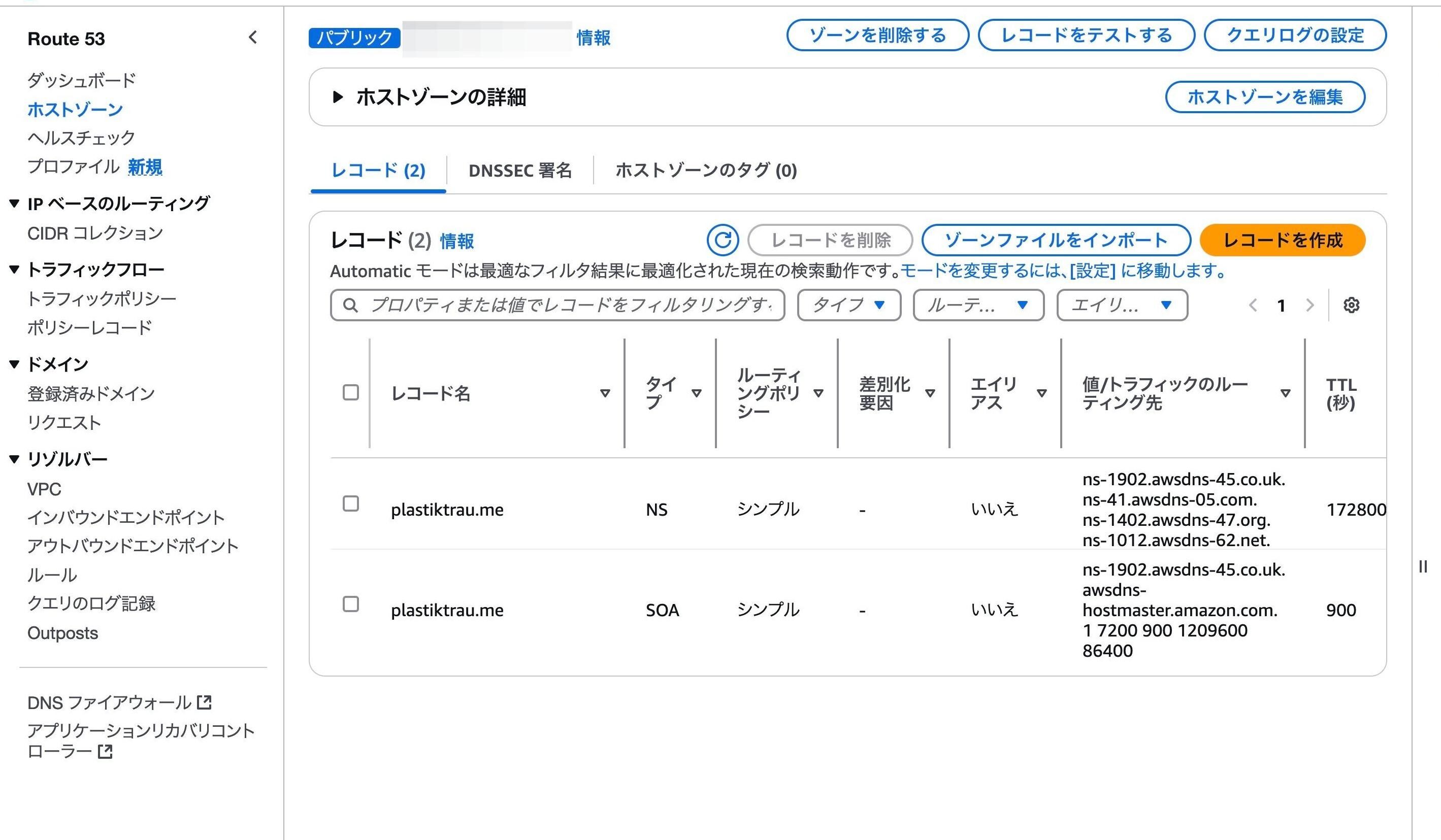Select the NS record checkbox
Viewport: 1441px width, 840px height.
click(x=350, y=503)
